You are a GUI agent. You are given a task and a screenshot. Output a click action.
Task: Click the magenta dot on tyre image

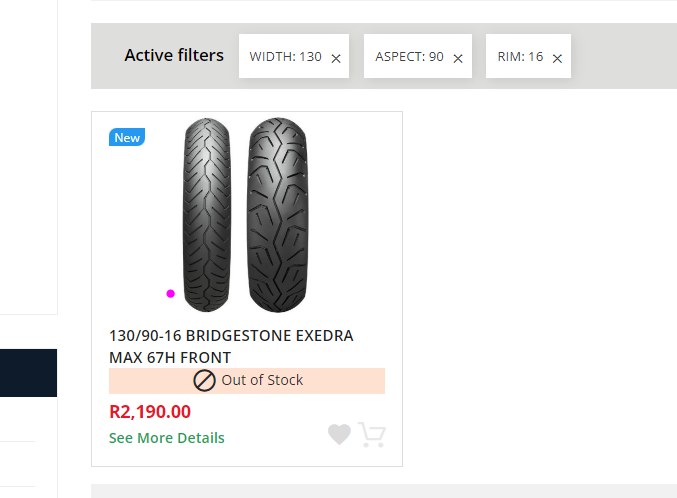(171, 294)
